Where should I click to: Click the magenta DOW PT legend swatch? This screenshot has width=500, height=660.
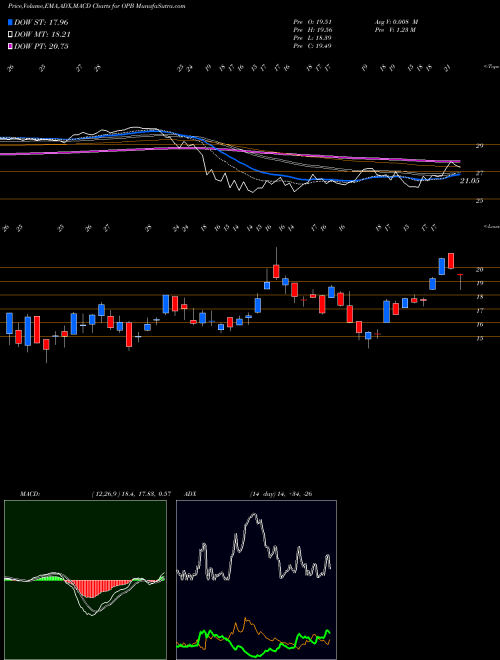10,46
